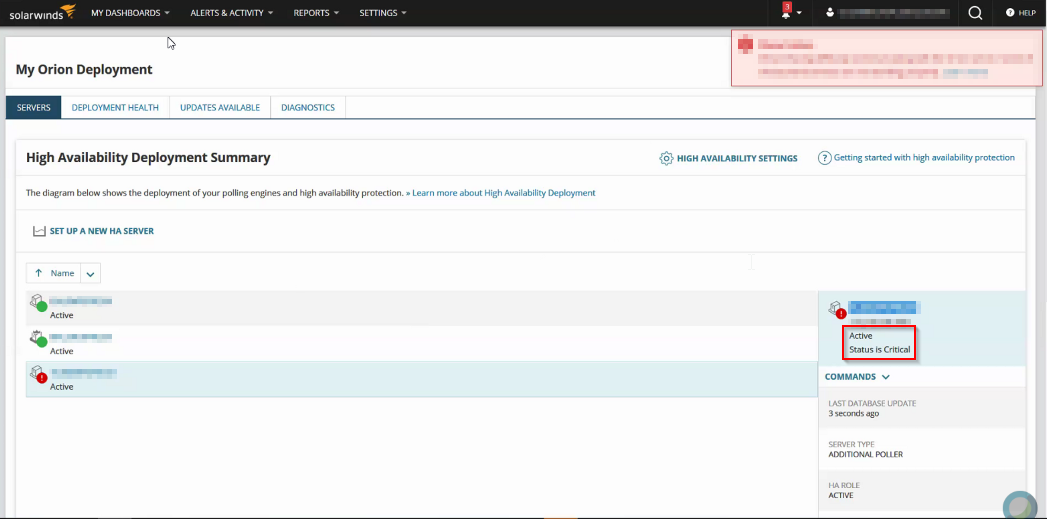Open the Diagnostics tab

pos(308,108)
